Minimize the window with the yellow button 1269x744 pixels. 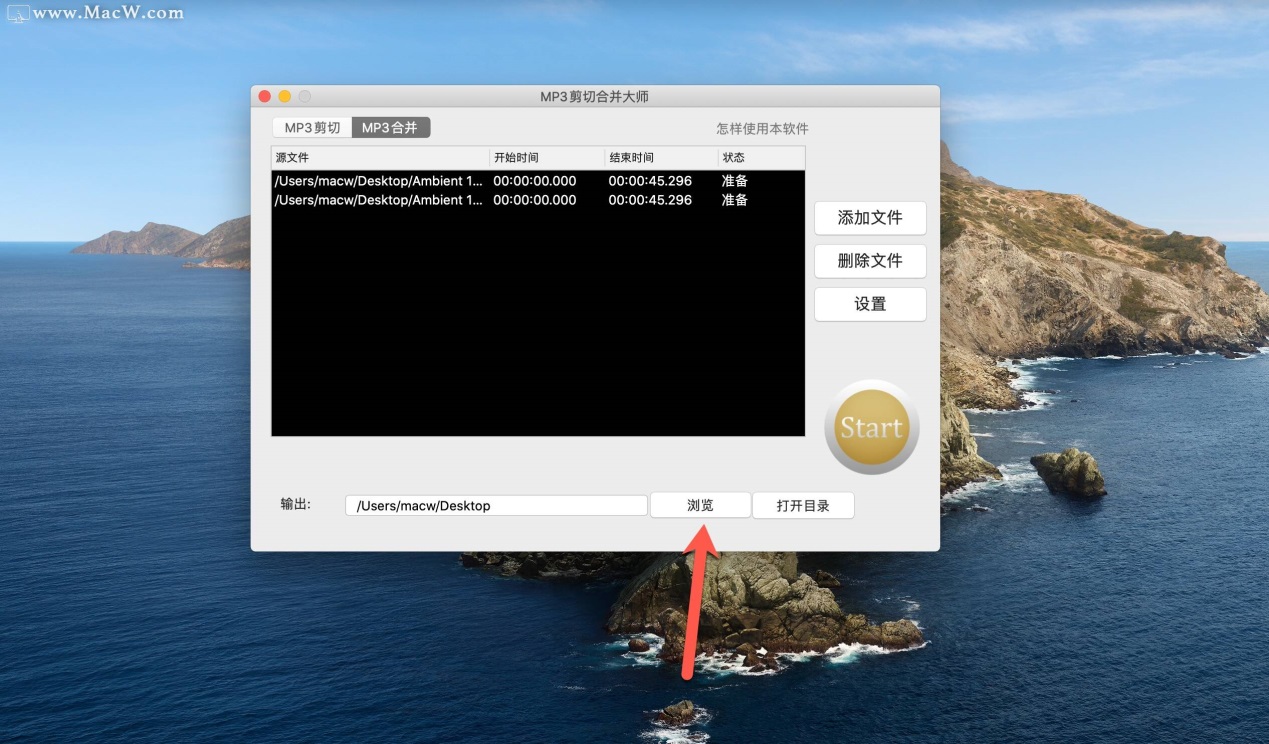pos(284,97)
